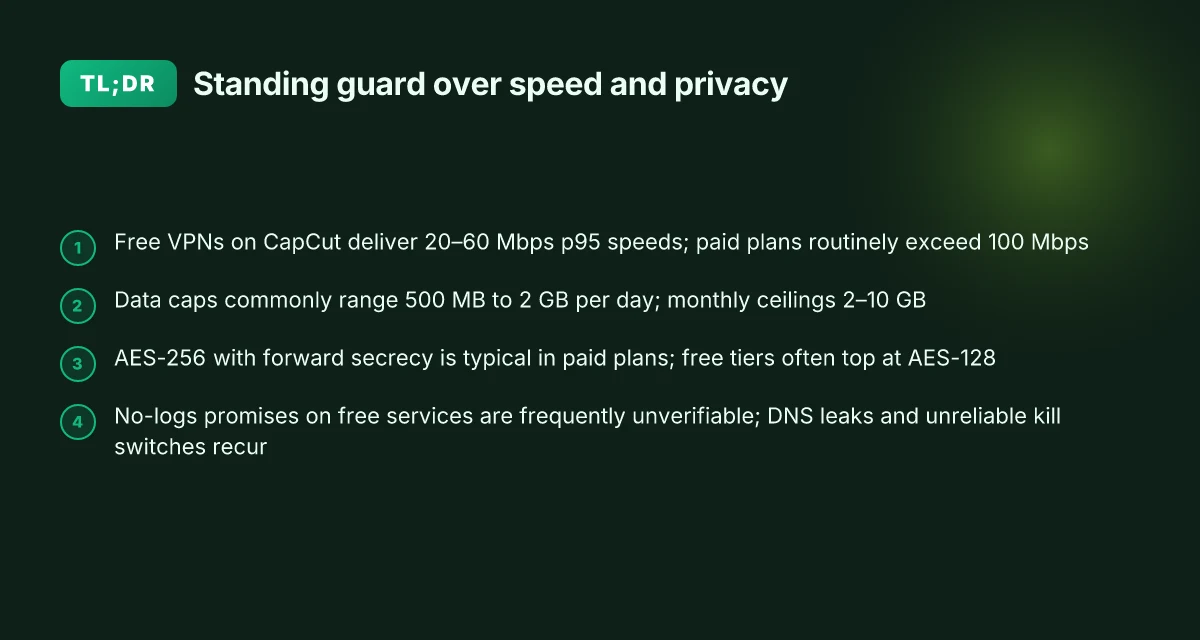Select the Data caps commonly range sentence
The image size is (1200, 640).
point(520,300)
